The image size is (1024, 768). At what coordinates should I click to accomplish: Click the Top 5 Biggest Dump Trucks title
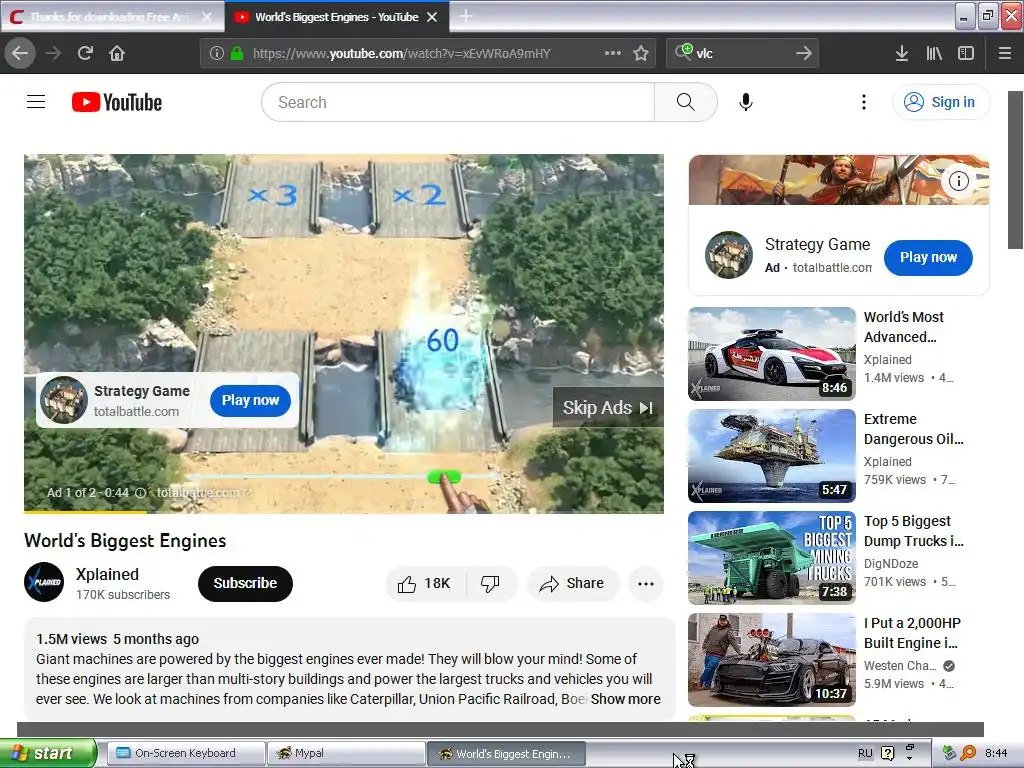(914, 531)
